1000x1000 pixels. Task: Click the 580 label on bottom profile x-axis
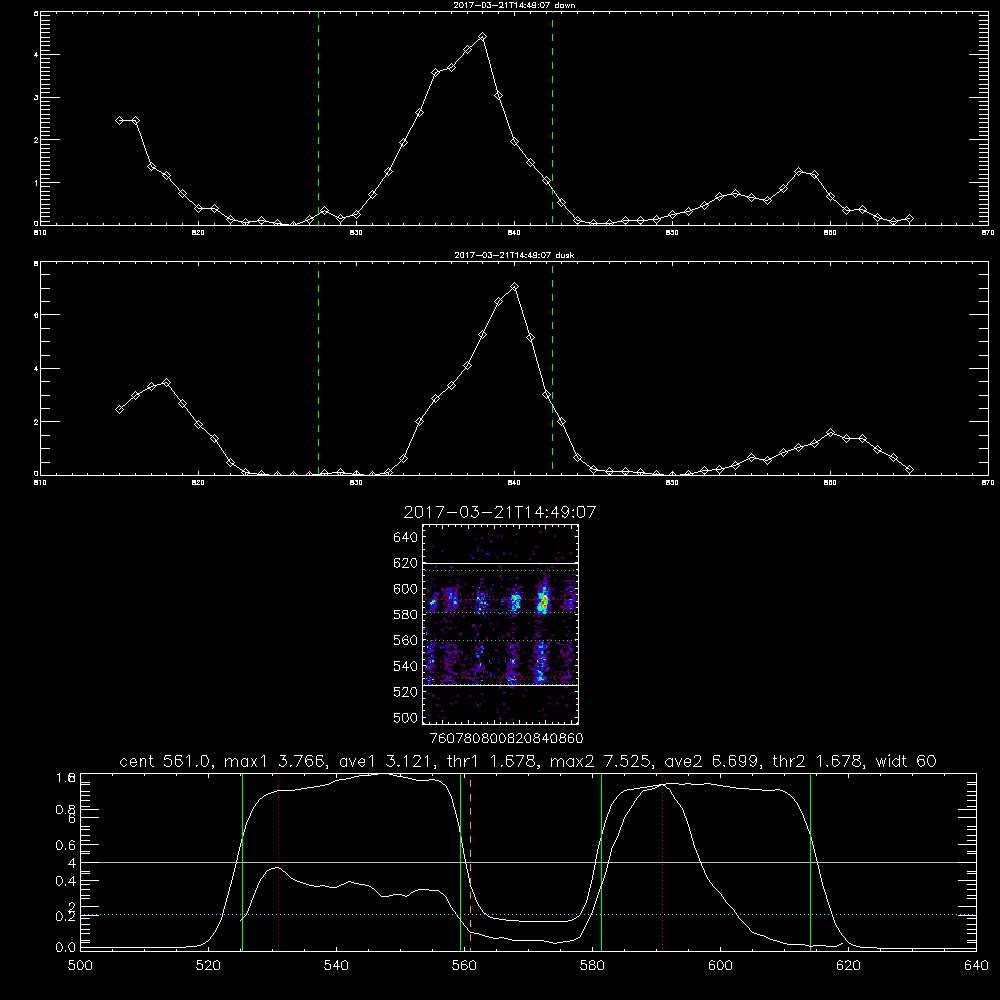coord(592,966)
